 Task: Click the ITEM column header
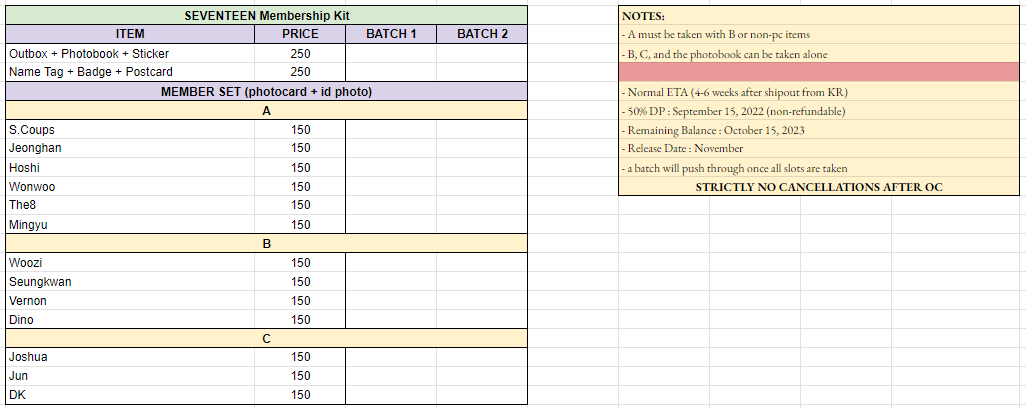tap(130, 34)
